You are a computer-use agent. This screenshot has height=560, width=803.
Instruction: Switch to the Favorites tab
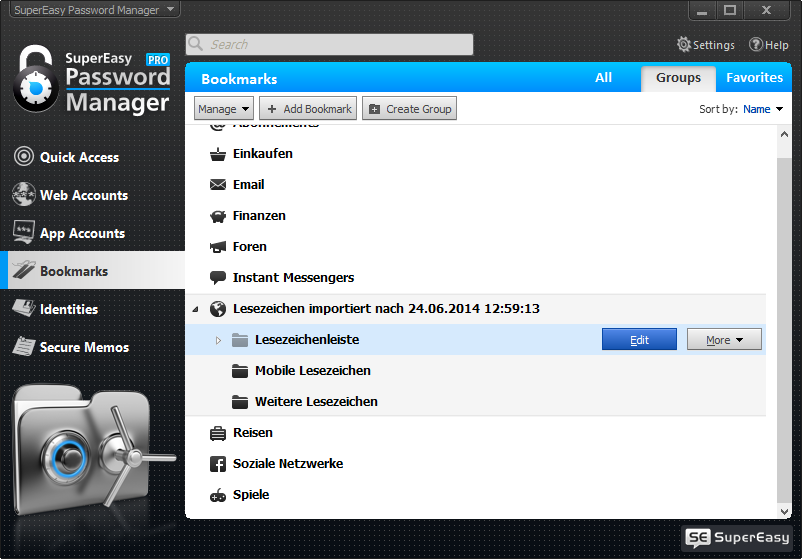click(x=754, y=77)
